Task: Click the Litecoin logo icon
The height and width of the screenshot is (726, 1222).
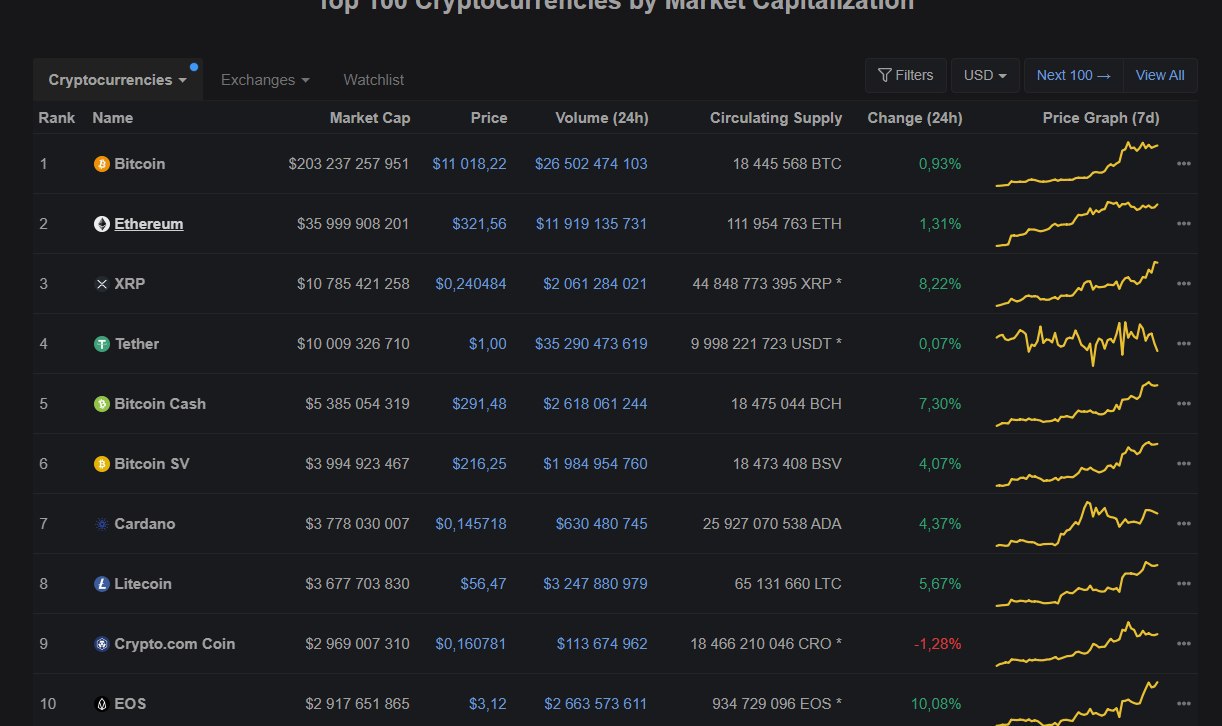Action: (x=101, y=584)
